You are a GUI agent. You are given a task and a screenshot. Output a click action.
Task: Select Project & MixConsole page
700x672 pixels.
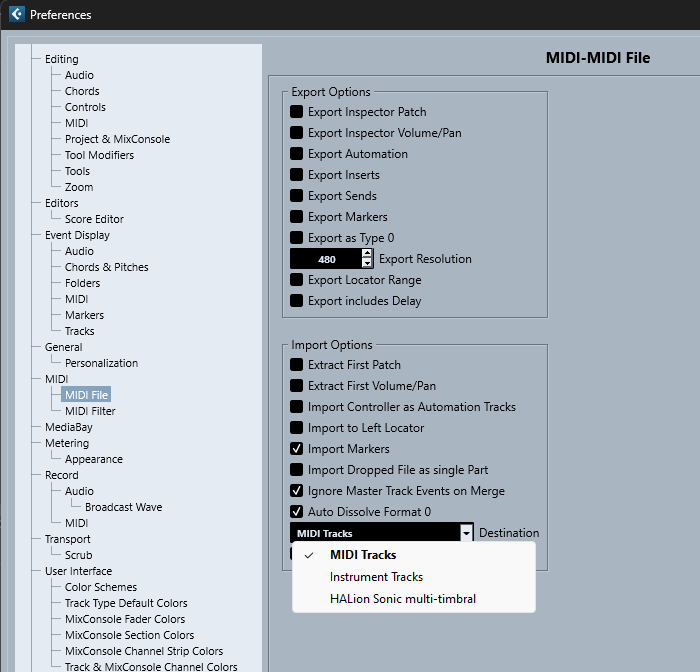pos(117,139)
